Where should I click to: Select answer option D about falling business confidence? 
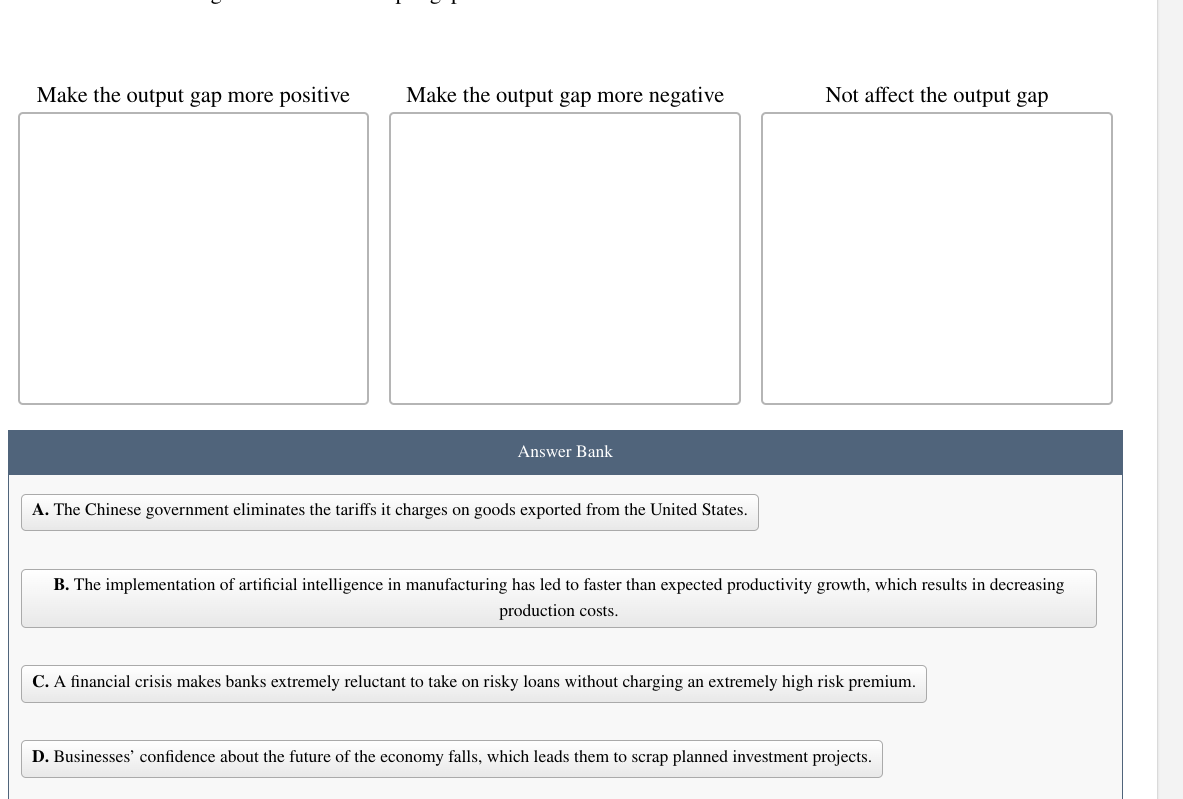451,758
